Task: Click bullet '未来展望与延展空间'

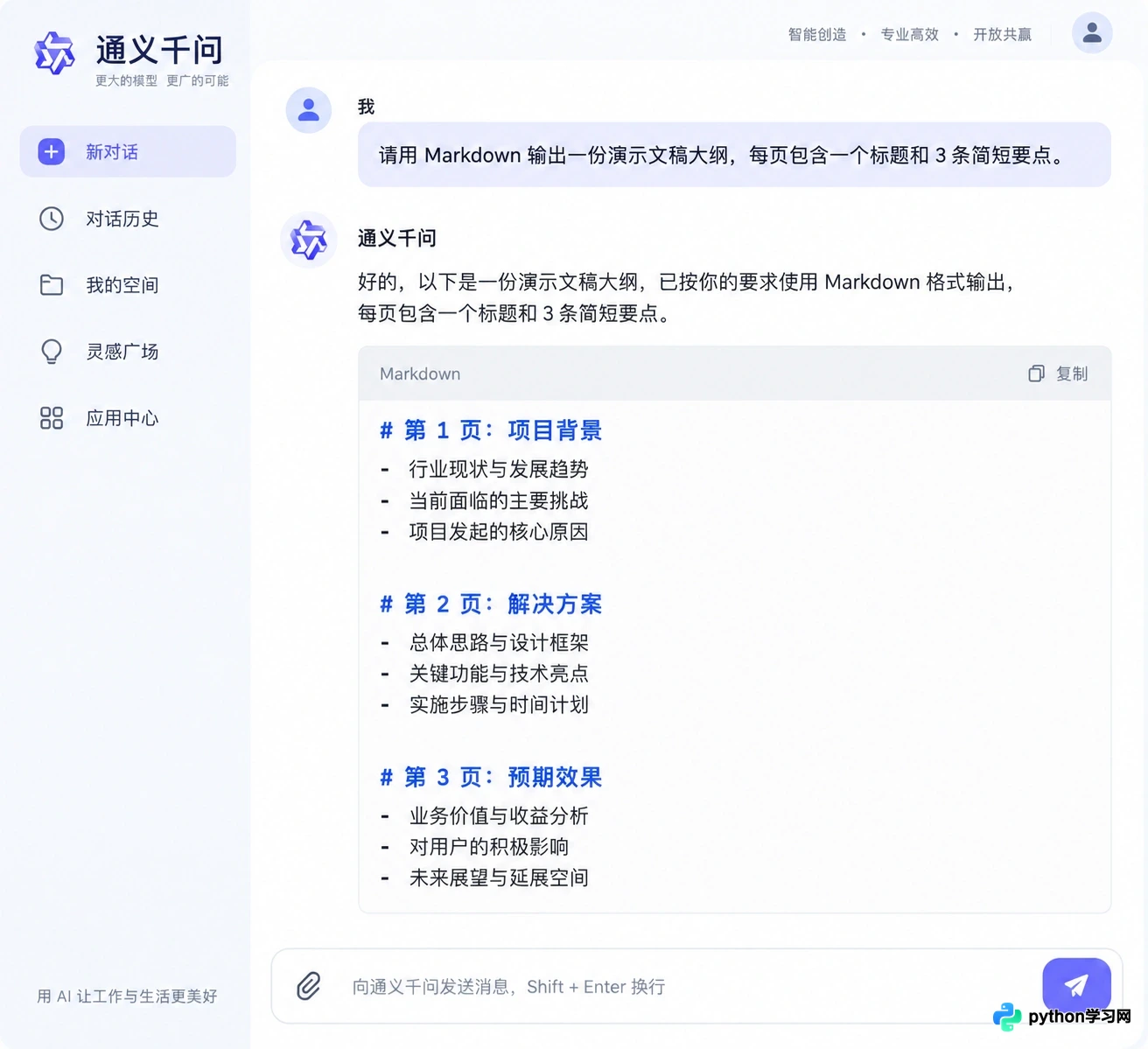Action: pyautogui.click(x=499, y=878)
